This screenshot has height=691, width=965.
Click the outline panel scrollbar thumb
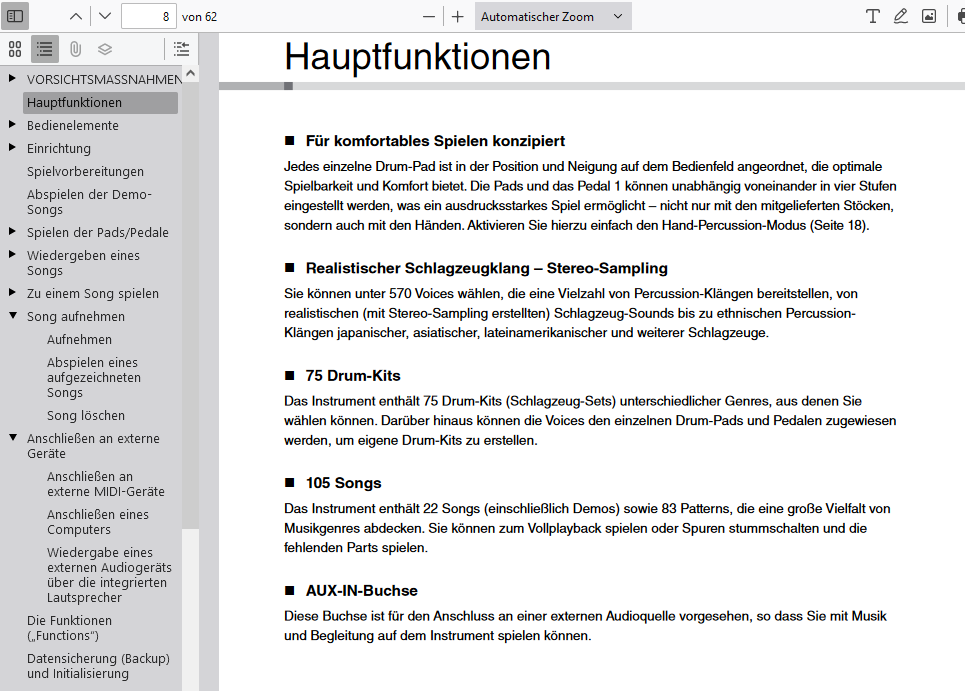click(x=190, y=305)
